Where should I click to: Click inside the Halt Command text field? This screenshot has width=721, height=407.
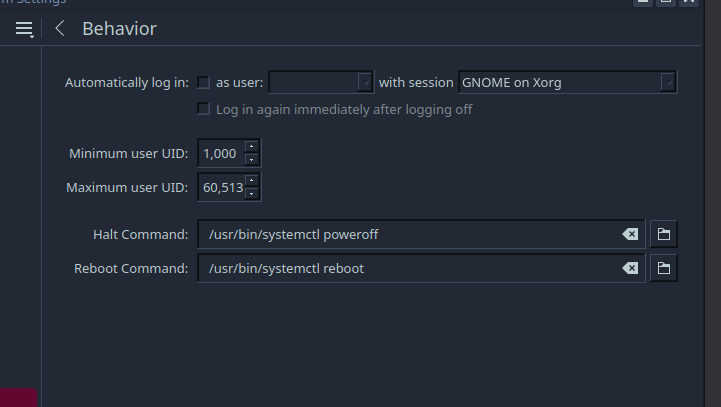pyautogui.click(x=409, y=234)
